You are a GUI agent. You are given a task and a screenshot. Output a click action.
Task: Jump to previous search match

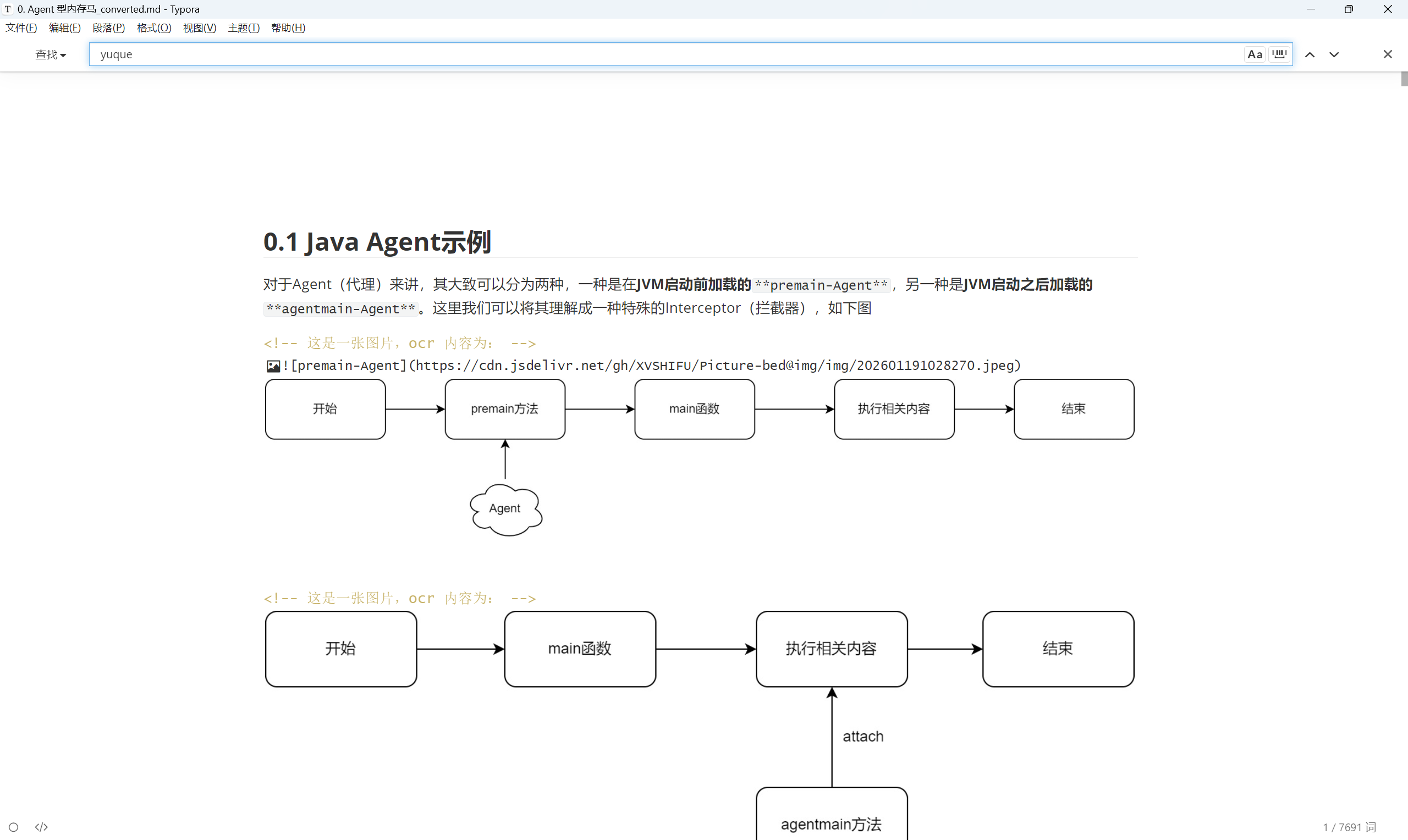(x=1310, y=54)
